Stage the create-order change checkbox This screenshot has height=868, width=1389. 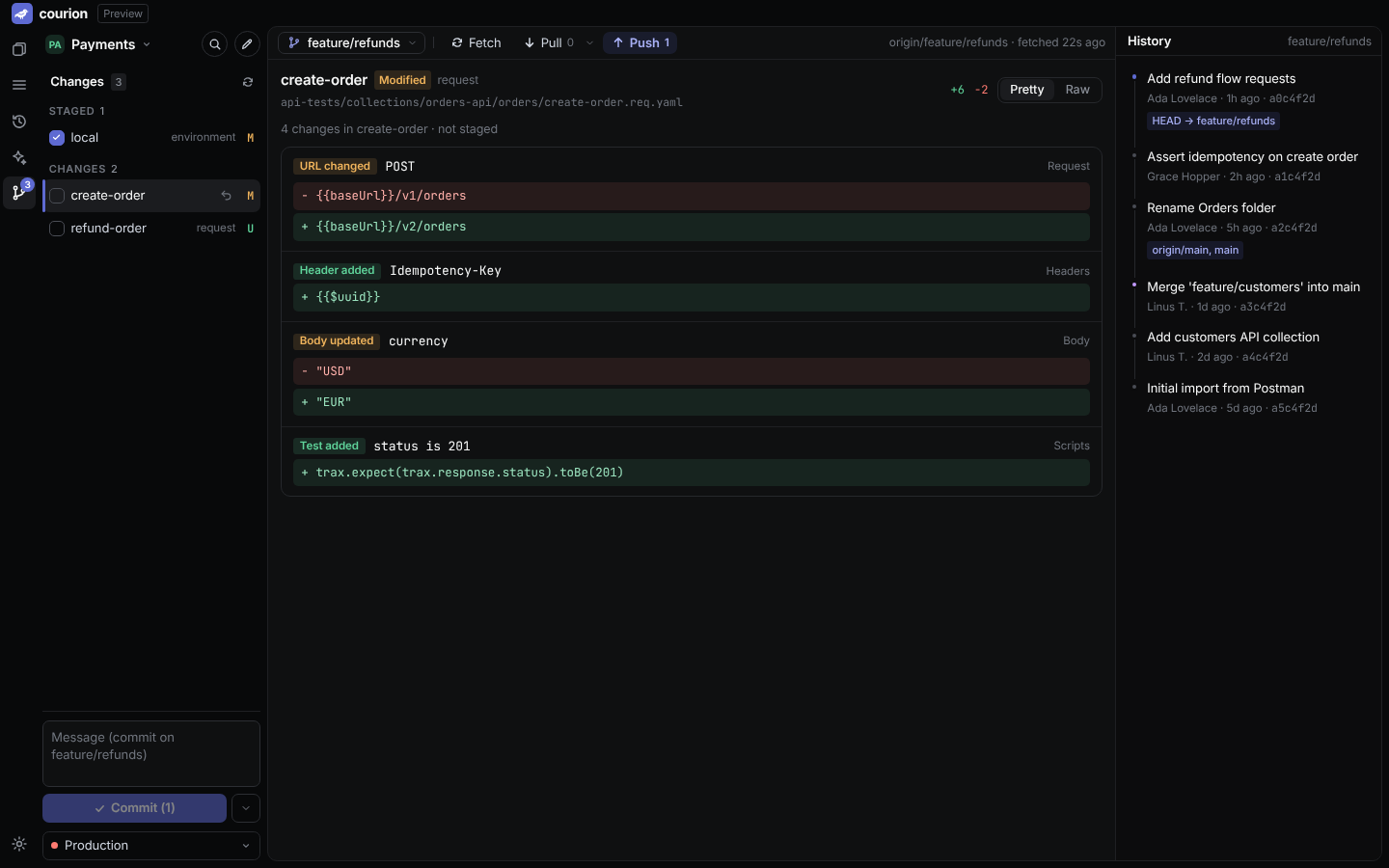(x=57, y=196)
